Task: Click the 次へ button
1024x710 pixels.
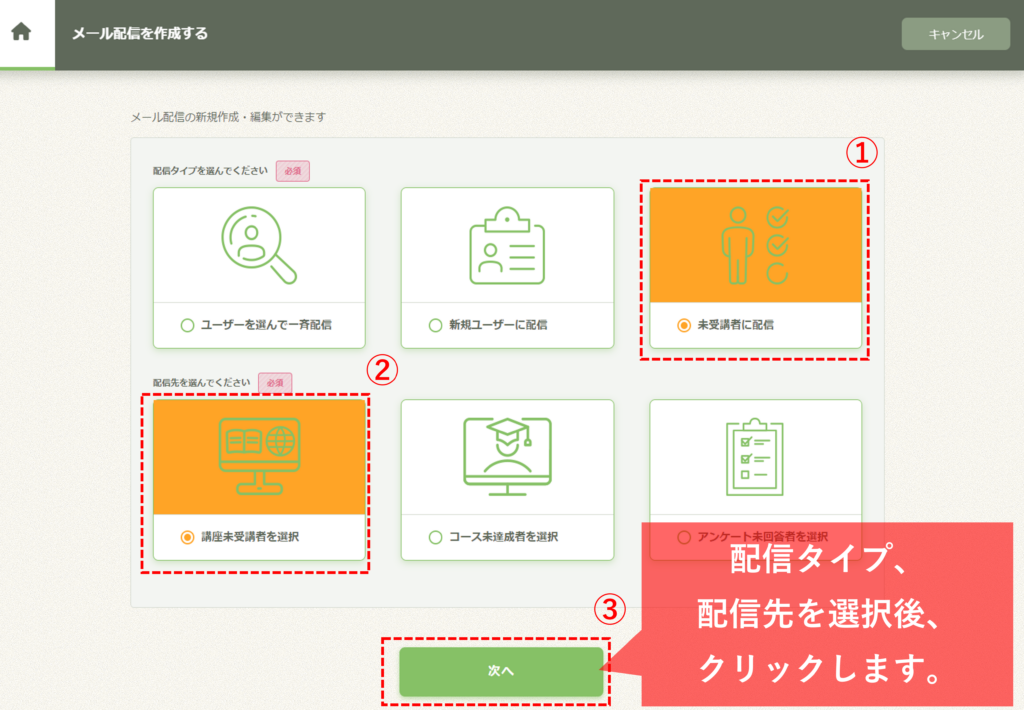Action: (501, 671)
